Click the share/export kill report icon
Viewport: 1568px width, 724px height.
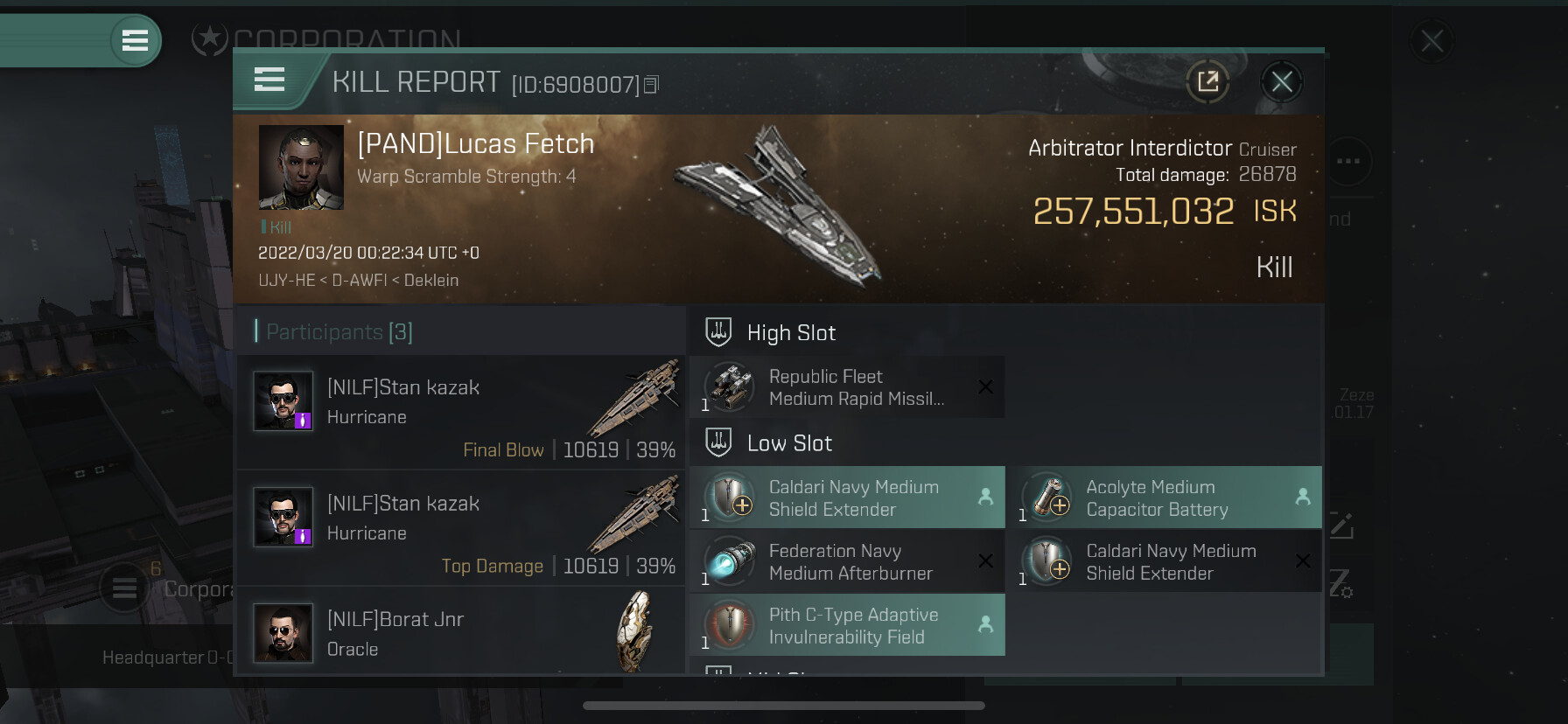[1207, 82]
